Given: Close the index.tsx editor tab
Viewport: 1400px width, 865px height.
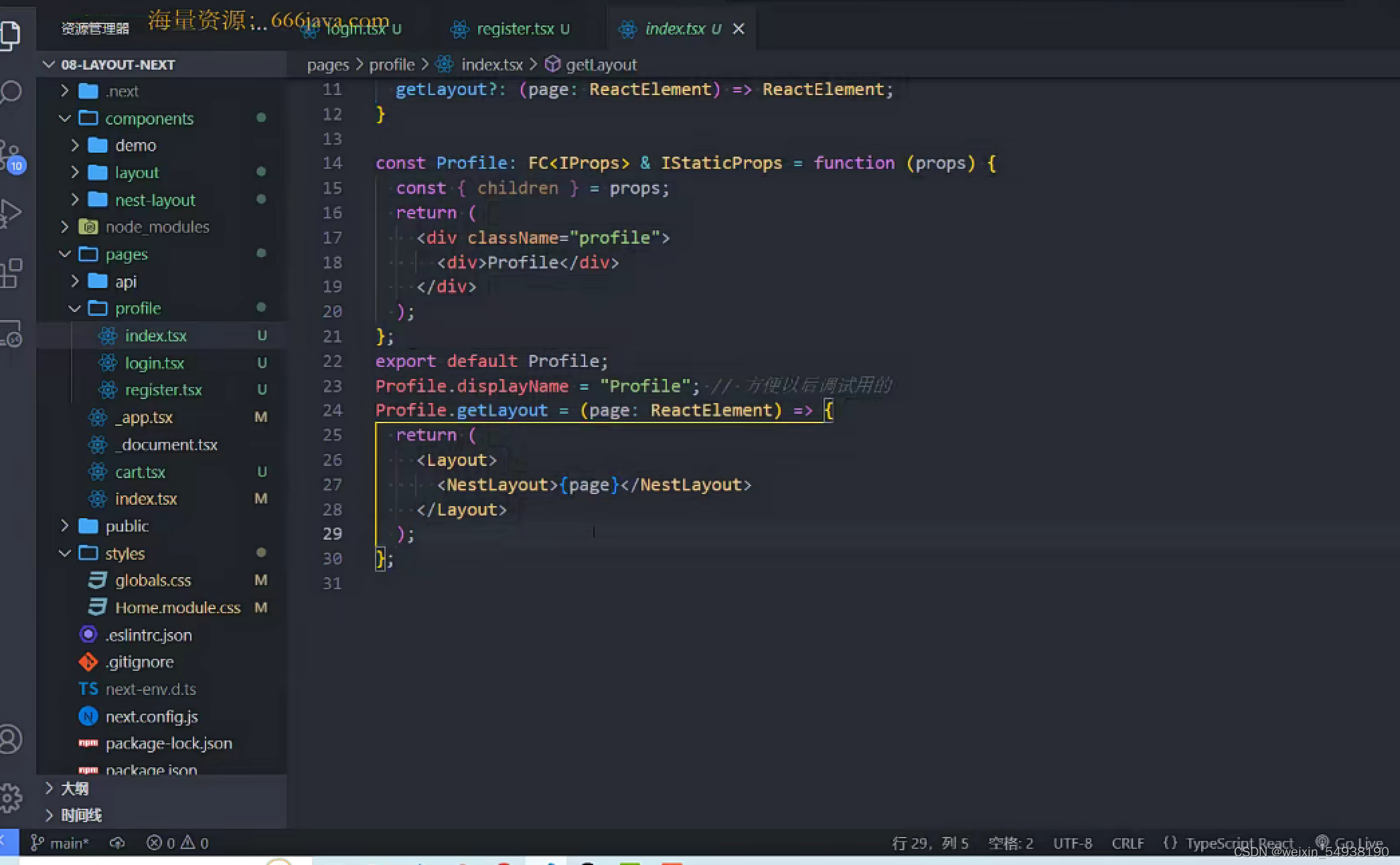Looking at the screenshot, I should tap(738, 29).
